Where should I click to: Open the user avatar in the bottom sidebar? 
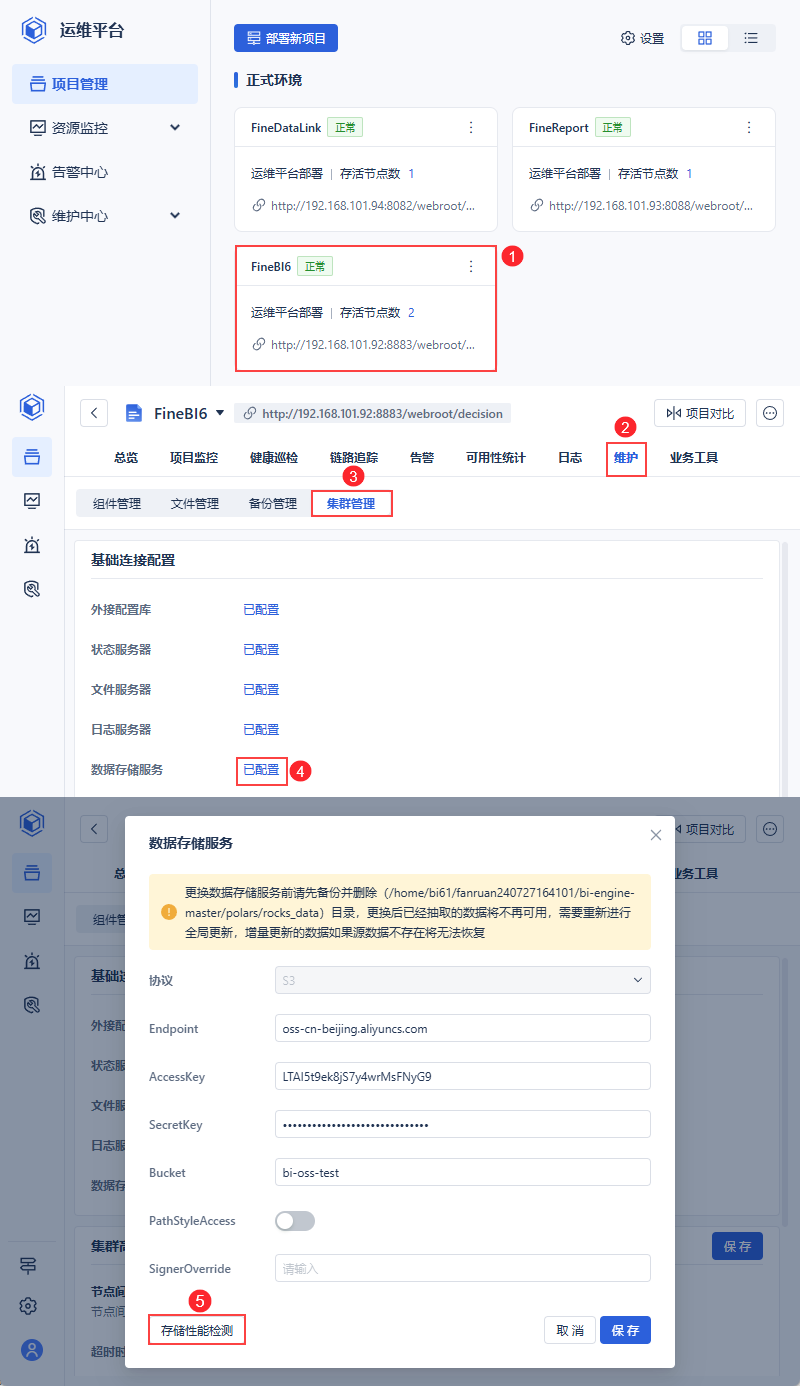(x=32, y=1350)
